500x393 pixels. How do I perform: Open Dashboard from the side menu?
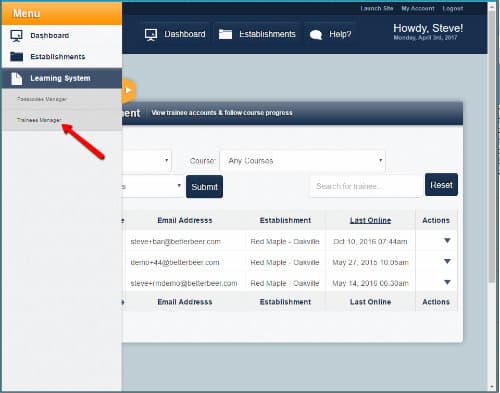click(x=62, y=36)
